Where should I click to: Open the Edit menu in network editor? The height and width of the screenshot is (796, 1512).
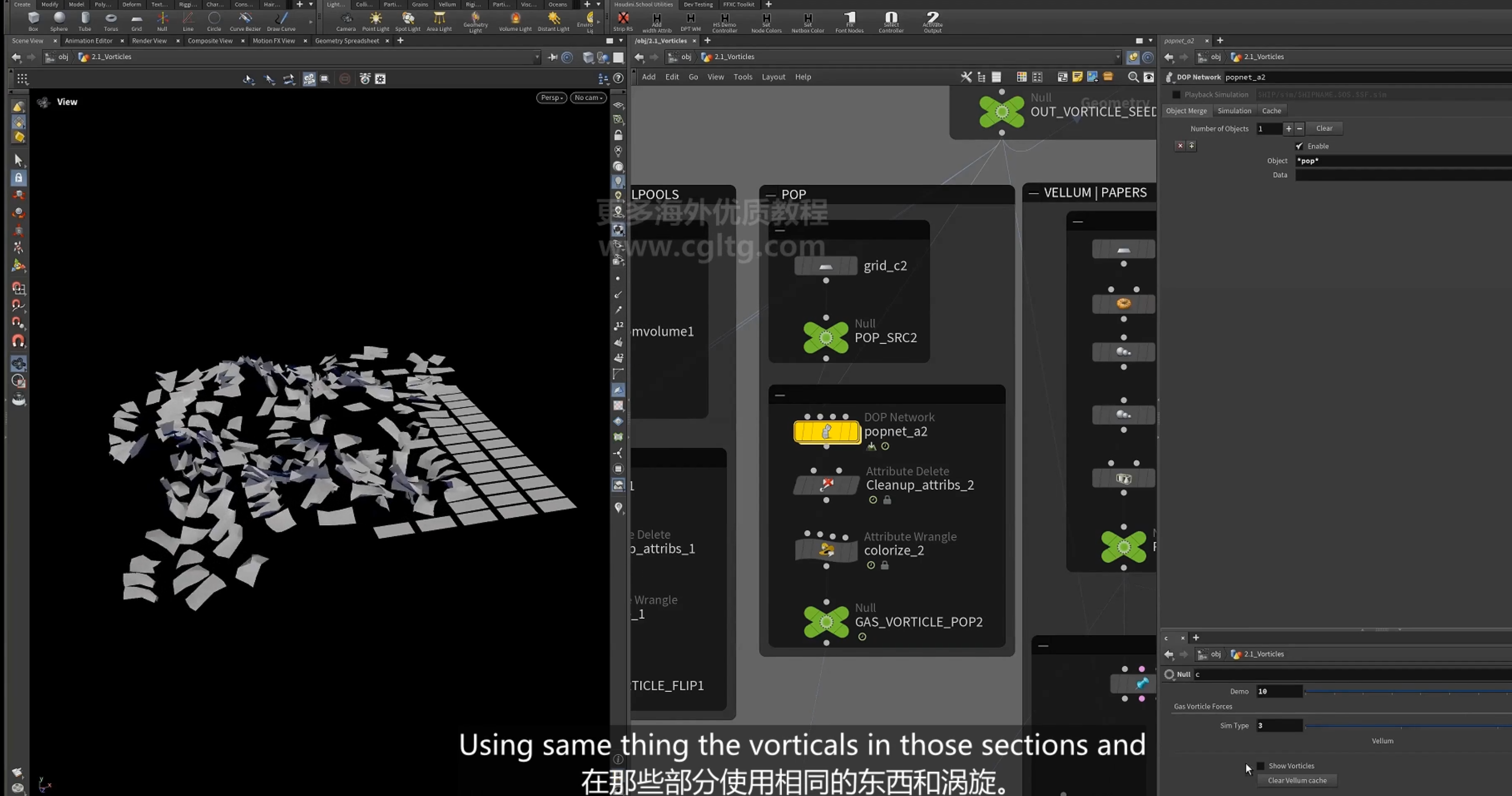pyautogui.click(x=672, y=77)
